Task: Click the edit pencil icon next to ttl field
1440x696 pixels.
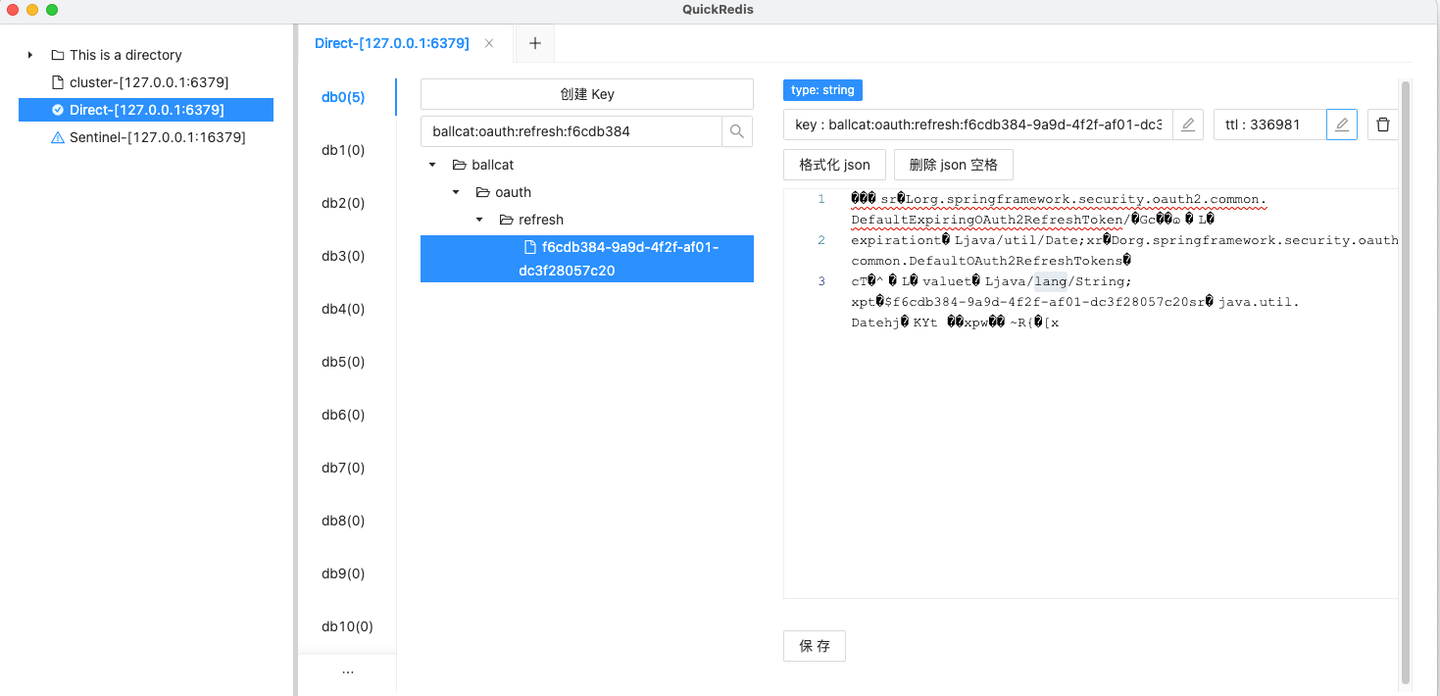Action: 1341,124
